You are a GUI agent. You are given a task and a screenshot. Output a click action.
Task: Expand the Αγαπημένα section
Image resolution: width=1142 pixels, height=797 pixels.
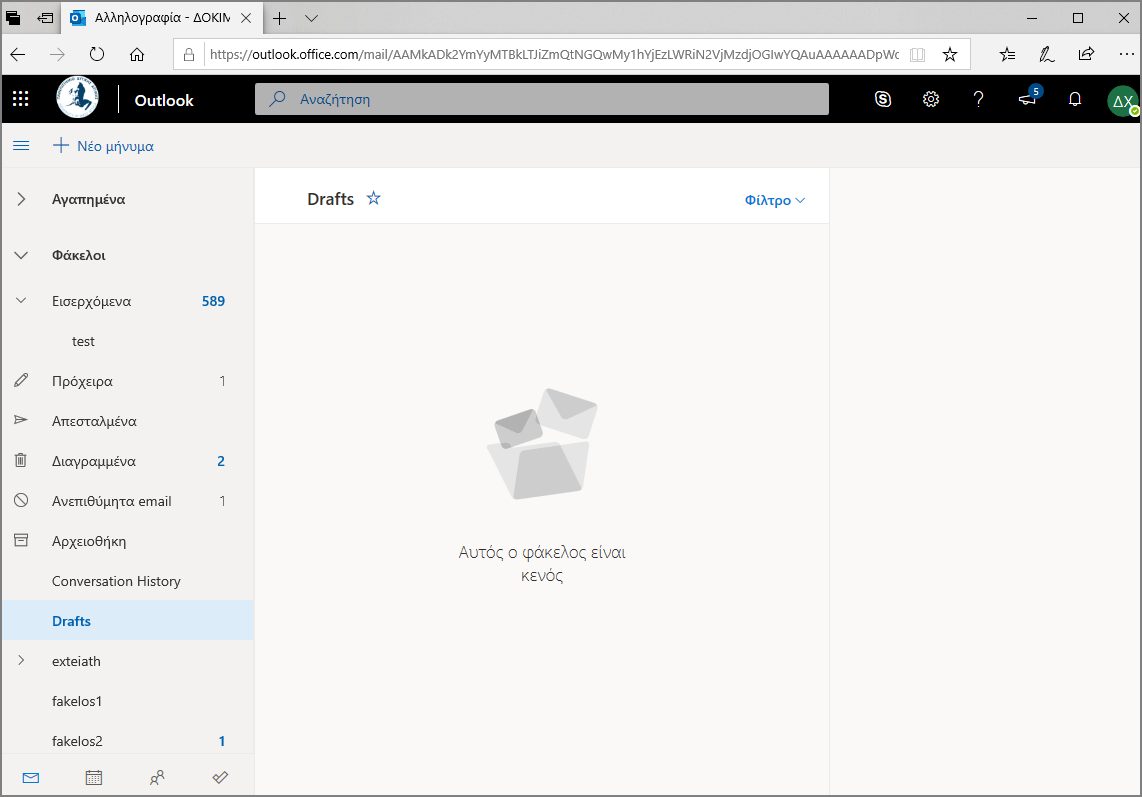coord(21,199)
